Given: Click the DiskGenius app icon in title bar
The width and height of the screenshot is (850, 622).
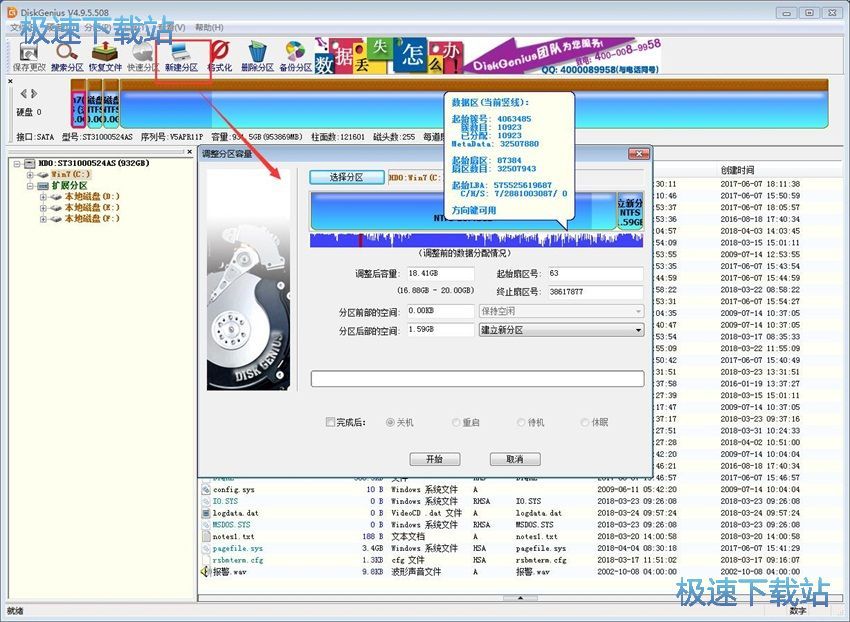Looking at the screenshot, I should [11, 12].
